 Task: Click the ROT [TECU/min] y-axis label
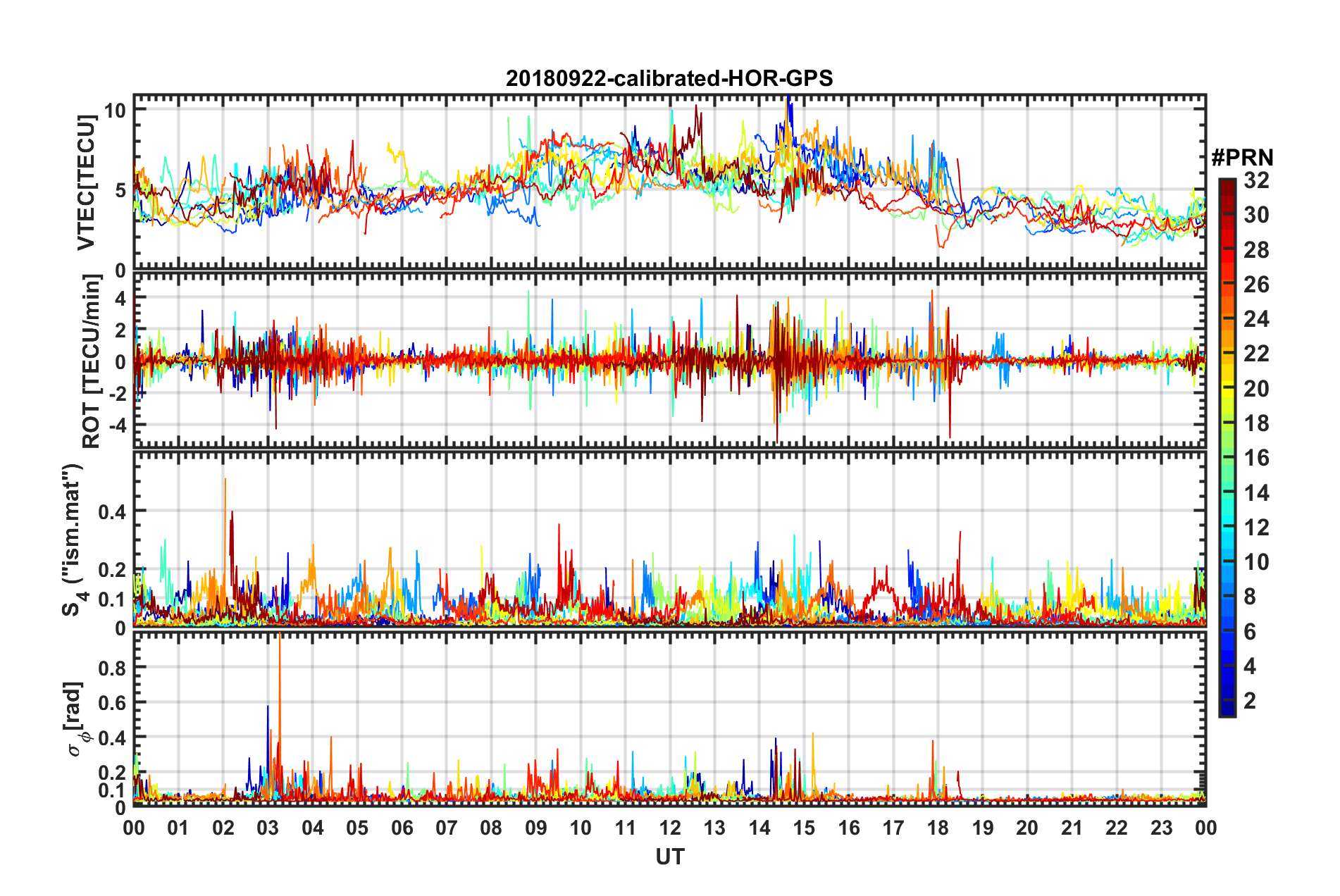click(x=92, y=361)
